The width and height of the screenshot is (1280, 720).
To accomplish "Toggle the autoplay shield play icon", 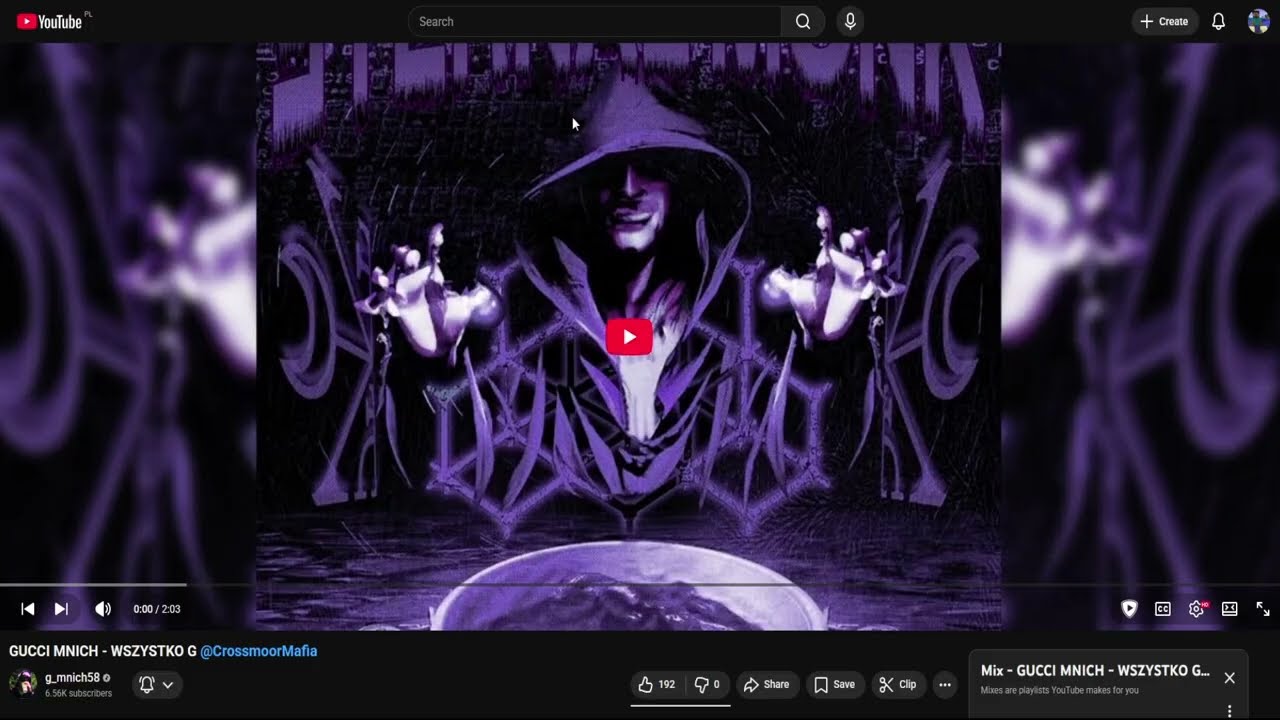I will 1129,609.
